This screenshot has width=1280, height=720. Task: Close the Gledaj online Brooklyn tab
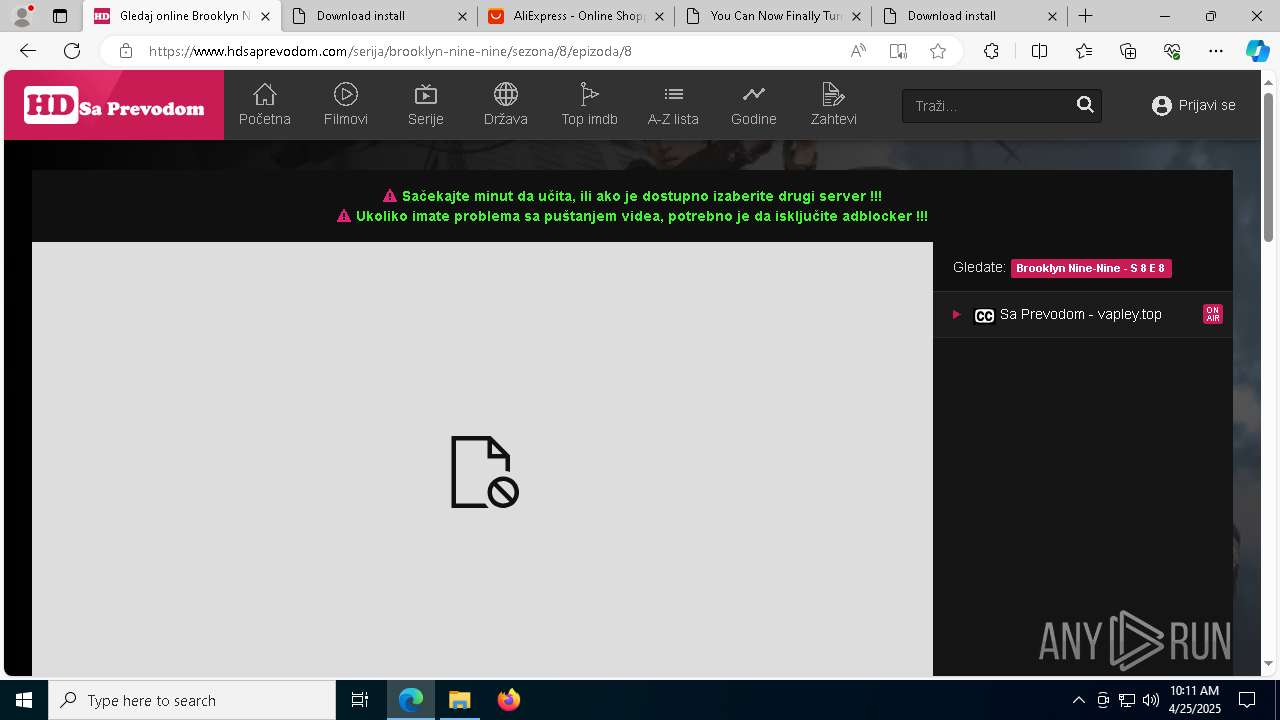click(265, 16)
